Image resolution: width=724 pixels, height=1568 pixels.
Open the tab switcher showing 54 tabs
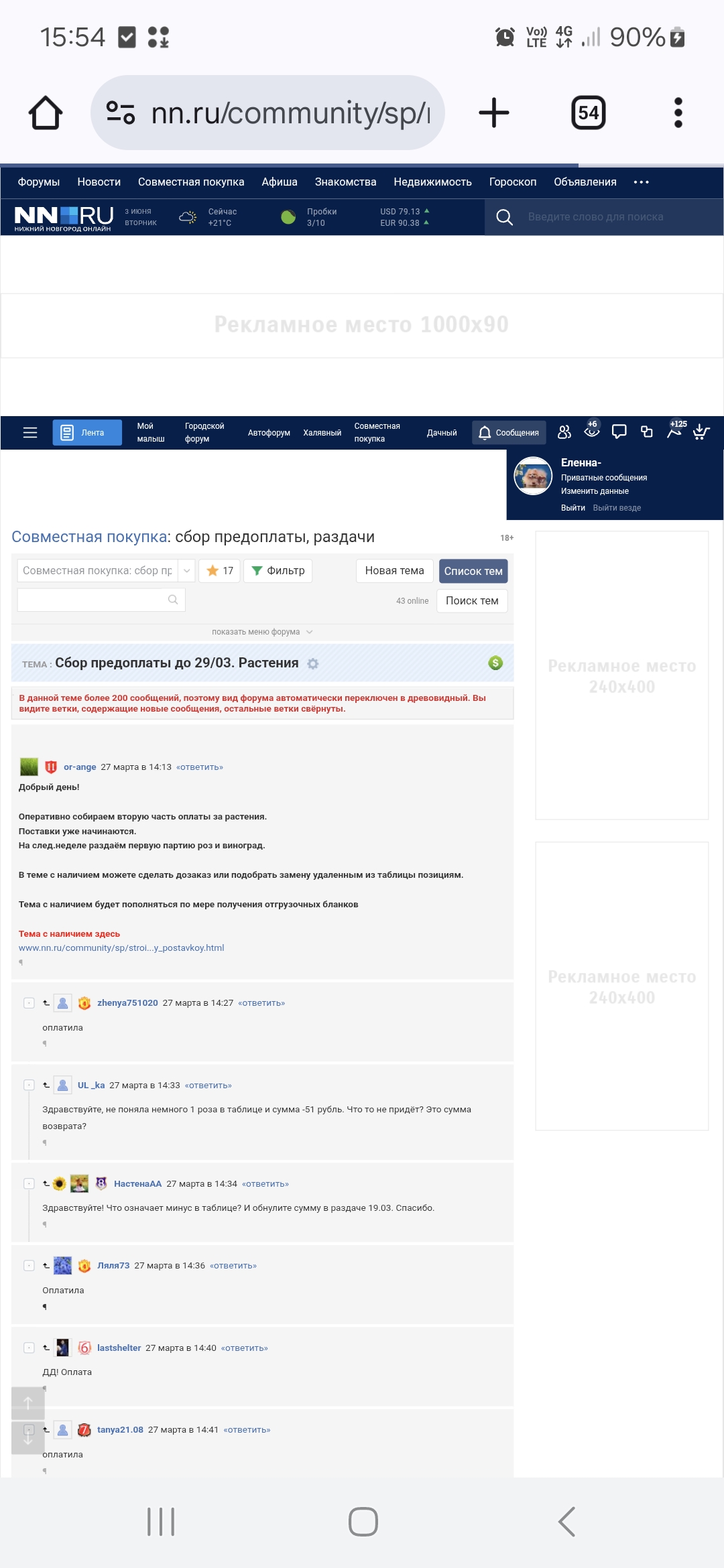pos(589,113)
